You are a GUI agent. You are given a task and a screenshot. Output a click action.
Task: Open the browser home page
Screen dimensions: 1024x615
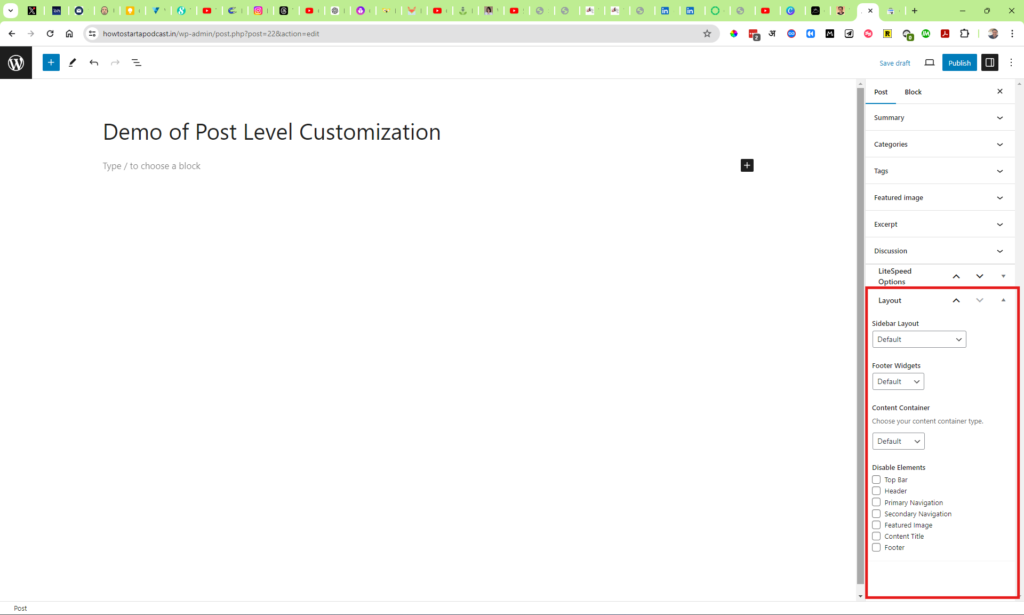tap(69, 33)
